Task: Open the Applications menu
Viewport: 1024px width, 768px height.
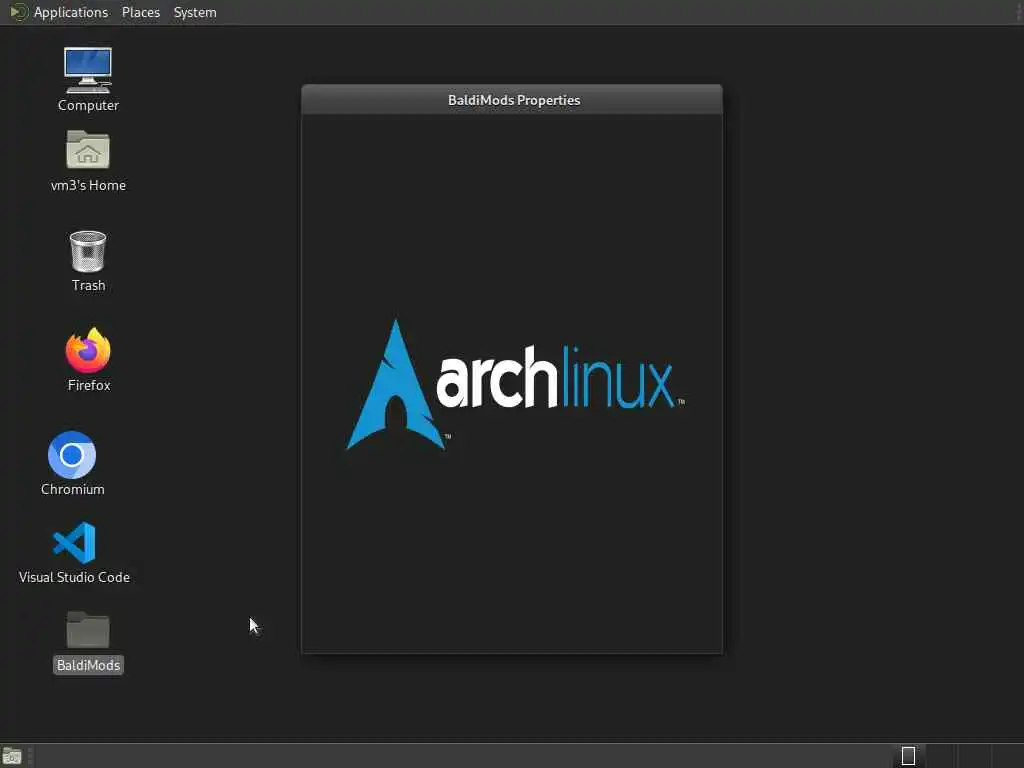Action: click(x=71, y=12)
